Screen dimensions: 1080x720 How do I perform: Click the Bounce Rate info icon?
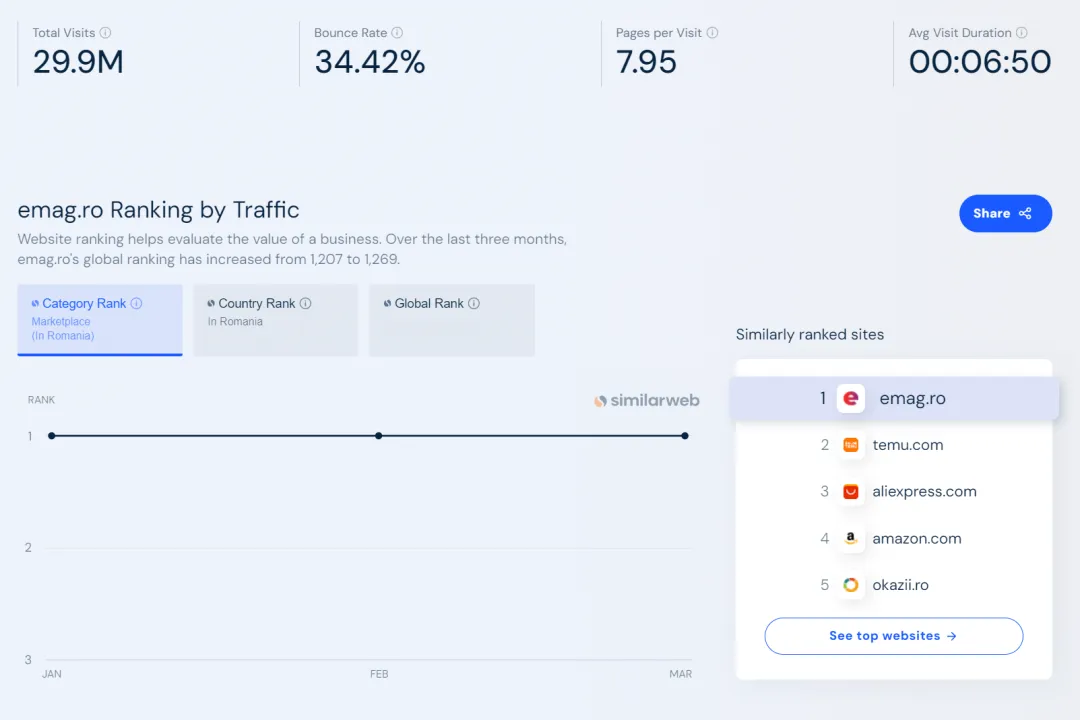pos(397,32)
